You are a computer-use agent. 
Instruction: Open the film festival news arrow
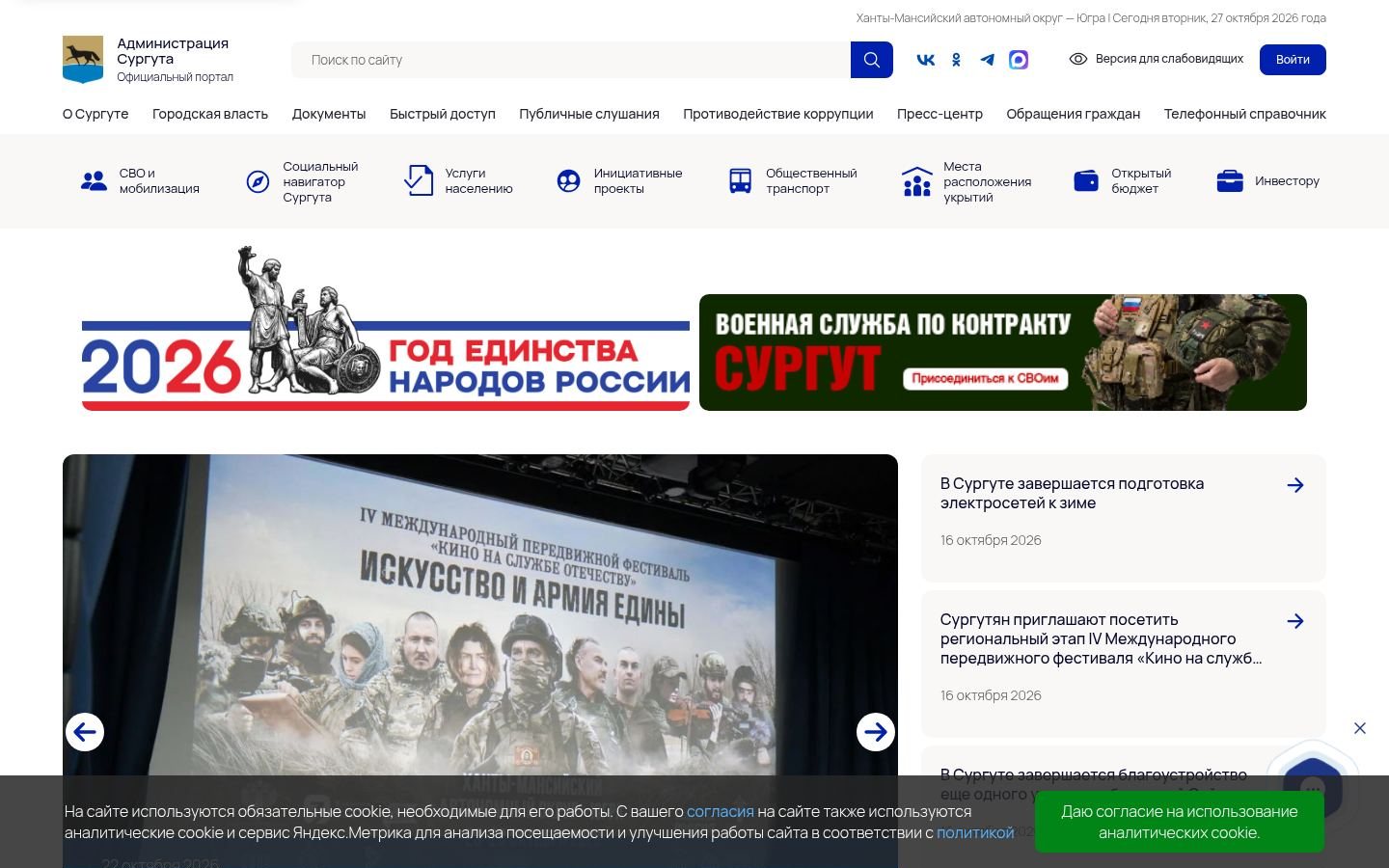tap(1295, 621)
